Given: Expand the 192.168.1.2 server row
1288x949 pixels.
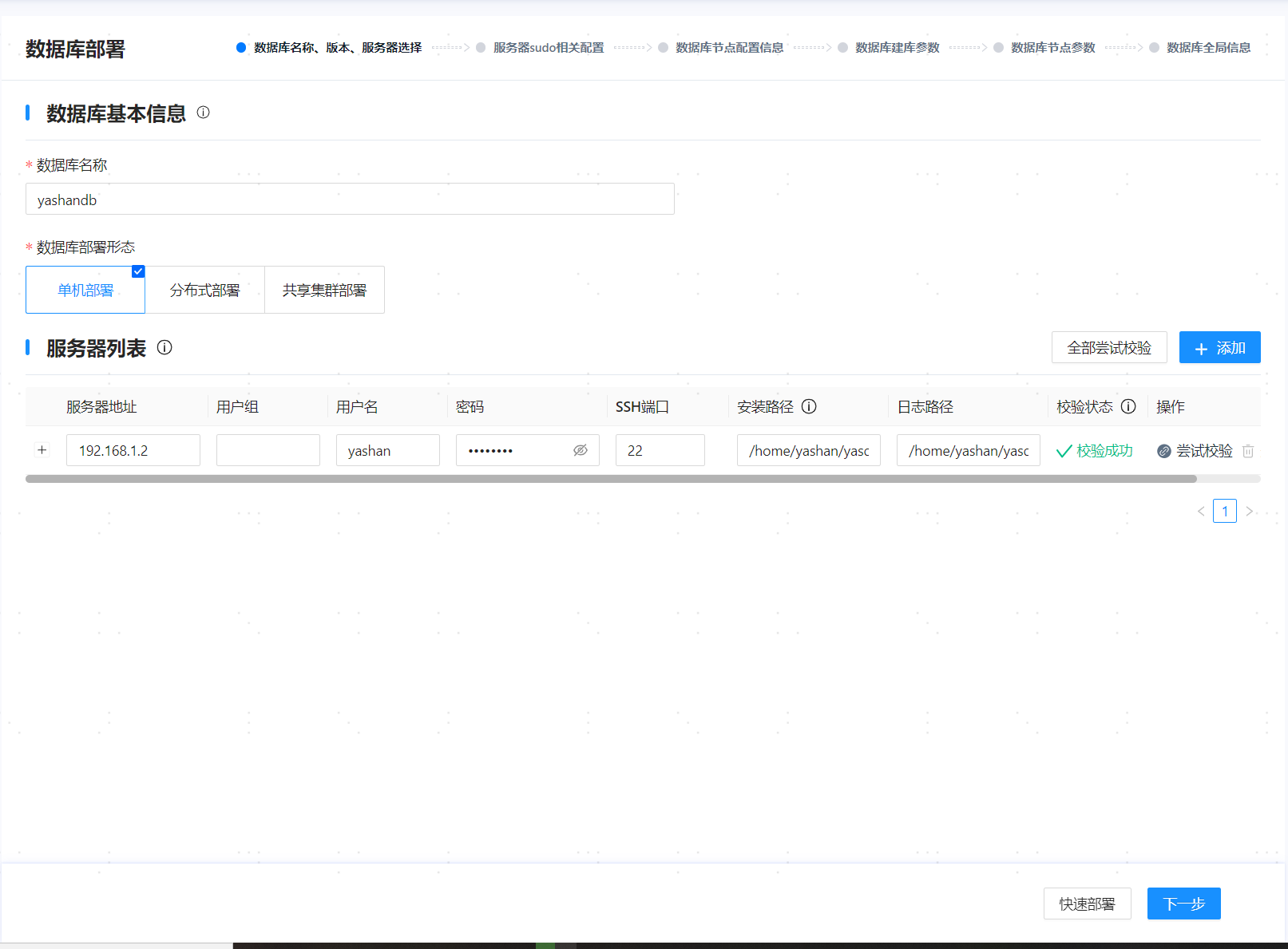Looking at the screenshot, I should pyautogui.click(x=42, y=450).
